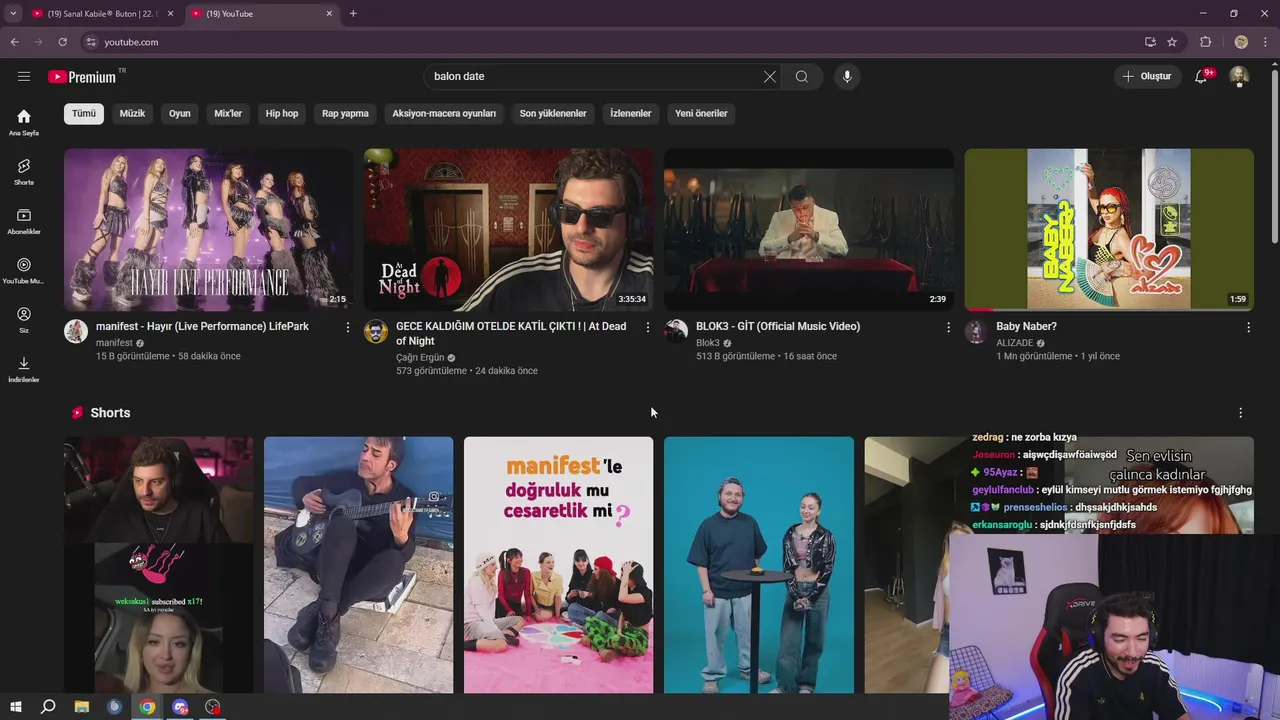Open Abonelikler in the sidebar

(24, 221)
